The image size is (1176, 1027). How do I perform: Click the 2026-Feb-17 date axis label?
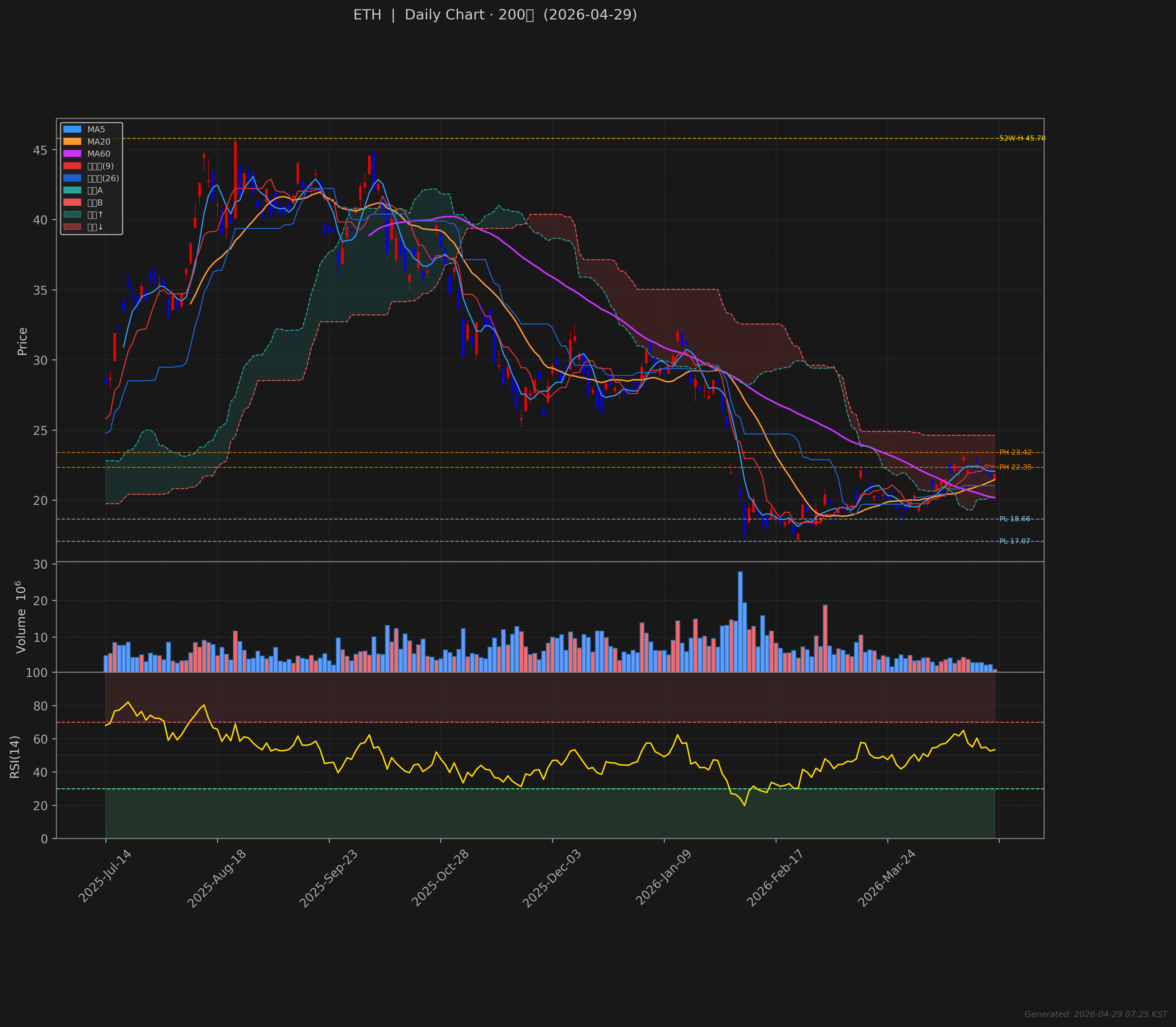point(775,878)
